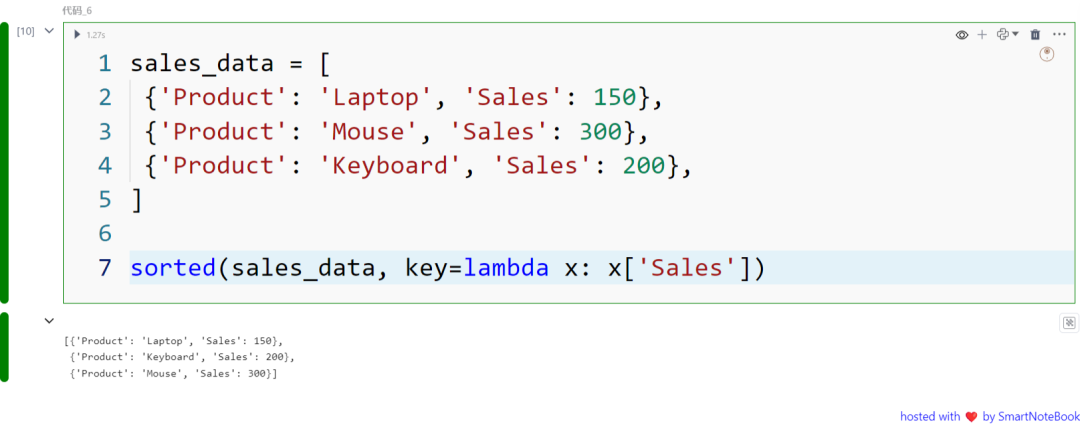Click the execution count [10] label

click(25, 32)
